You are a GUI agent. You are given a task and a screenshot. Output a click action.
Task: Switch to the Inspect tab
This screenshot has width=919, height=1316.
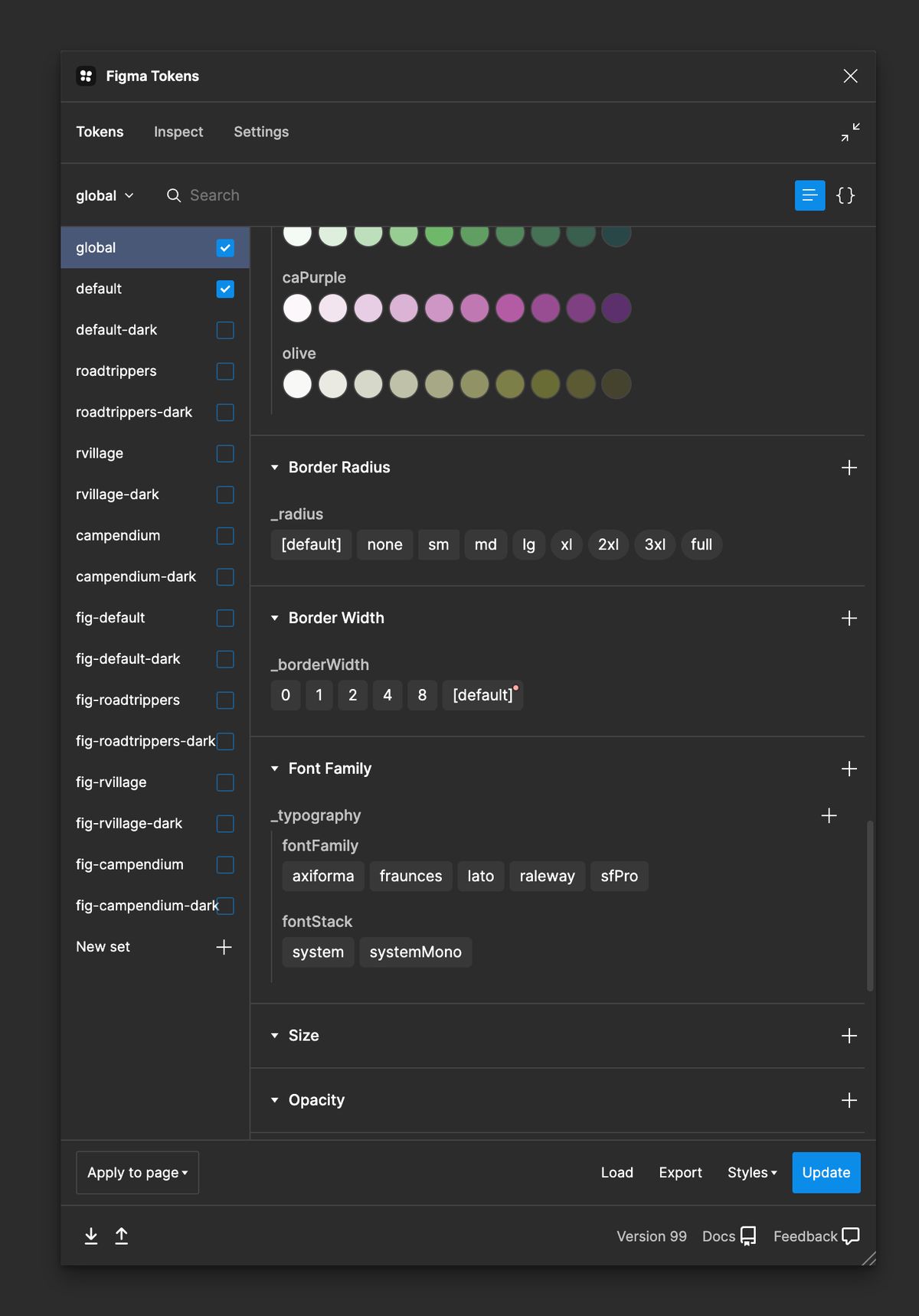pyautogui.click(x=178, y=132)
